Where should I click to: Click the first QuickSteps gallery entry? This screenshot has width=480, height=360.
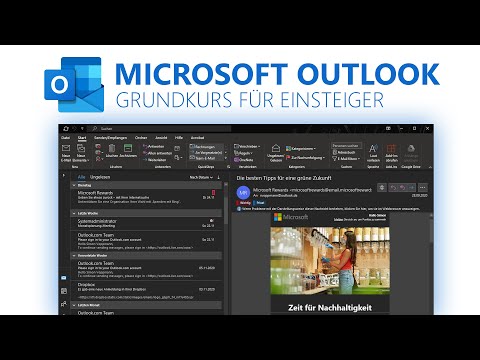[x=206, y=146]
